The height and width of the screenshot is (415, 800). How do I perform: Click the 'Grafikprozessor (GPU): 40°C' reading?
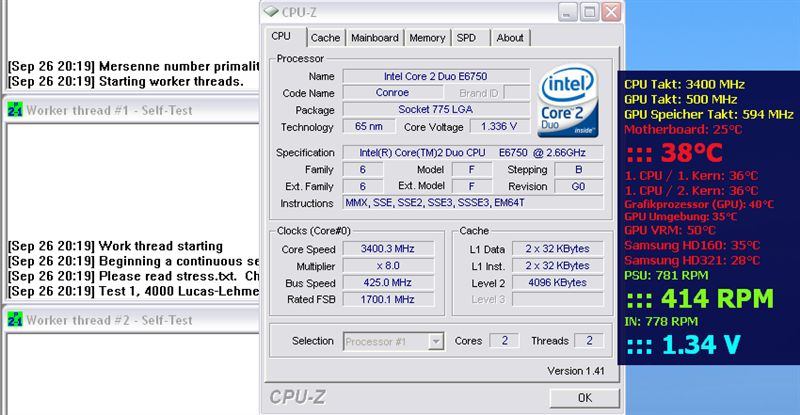click(x=699, y=204)
